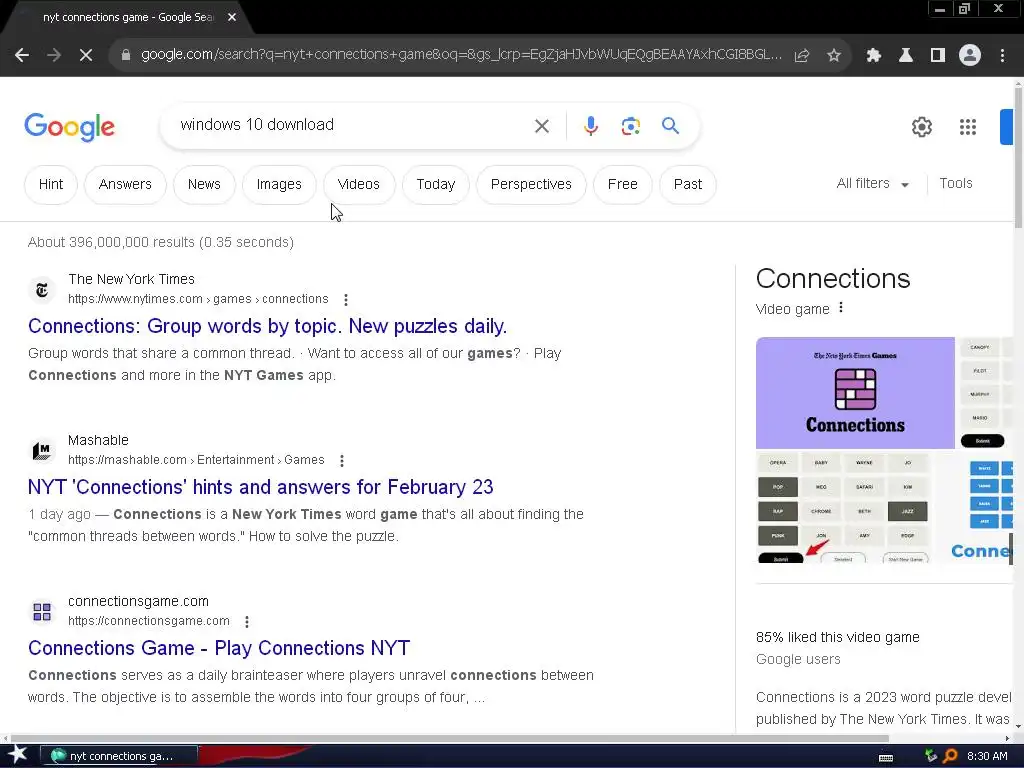This screenshot has height=768, width=1024.
Task: Submit search with the magnifier icon
Action: point(671,125)
